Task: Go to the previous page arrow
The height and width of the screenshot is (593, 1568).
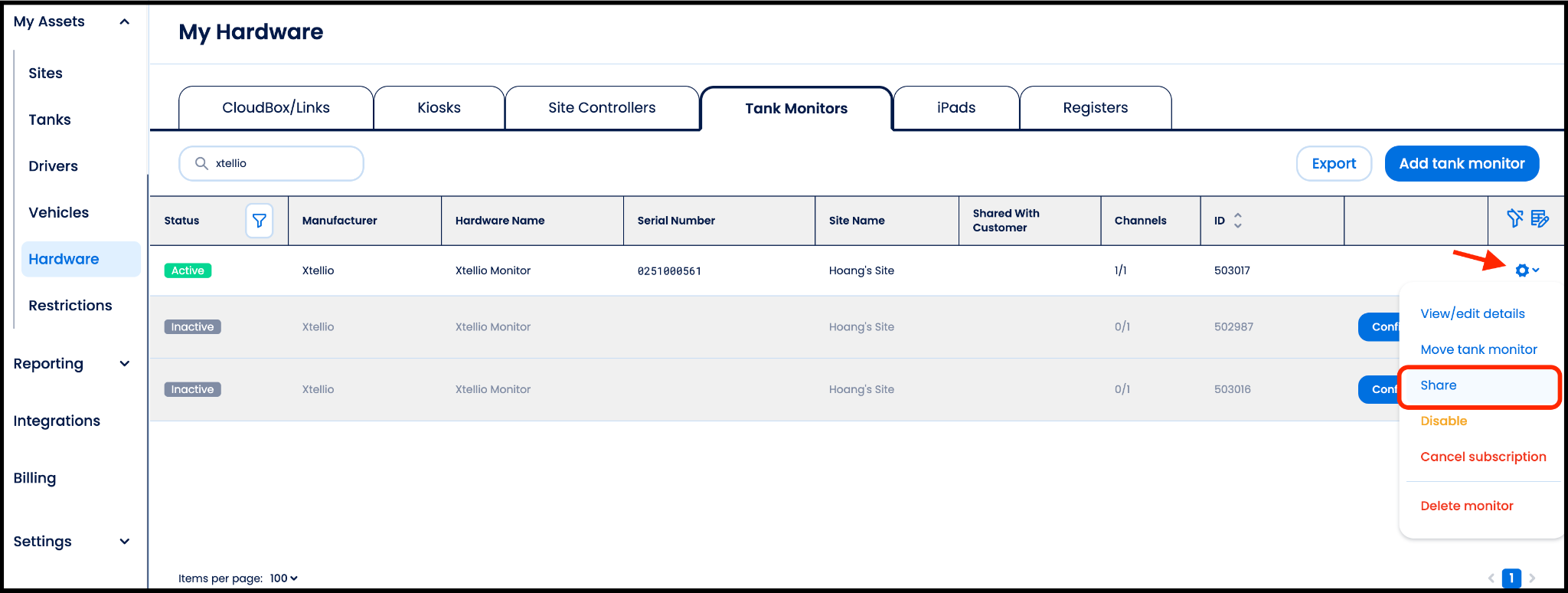Action: tap(1491, 578)
